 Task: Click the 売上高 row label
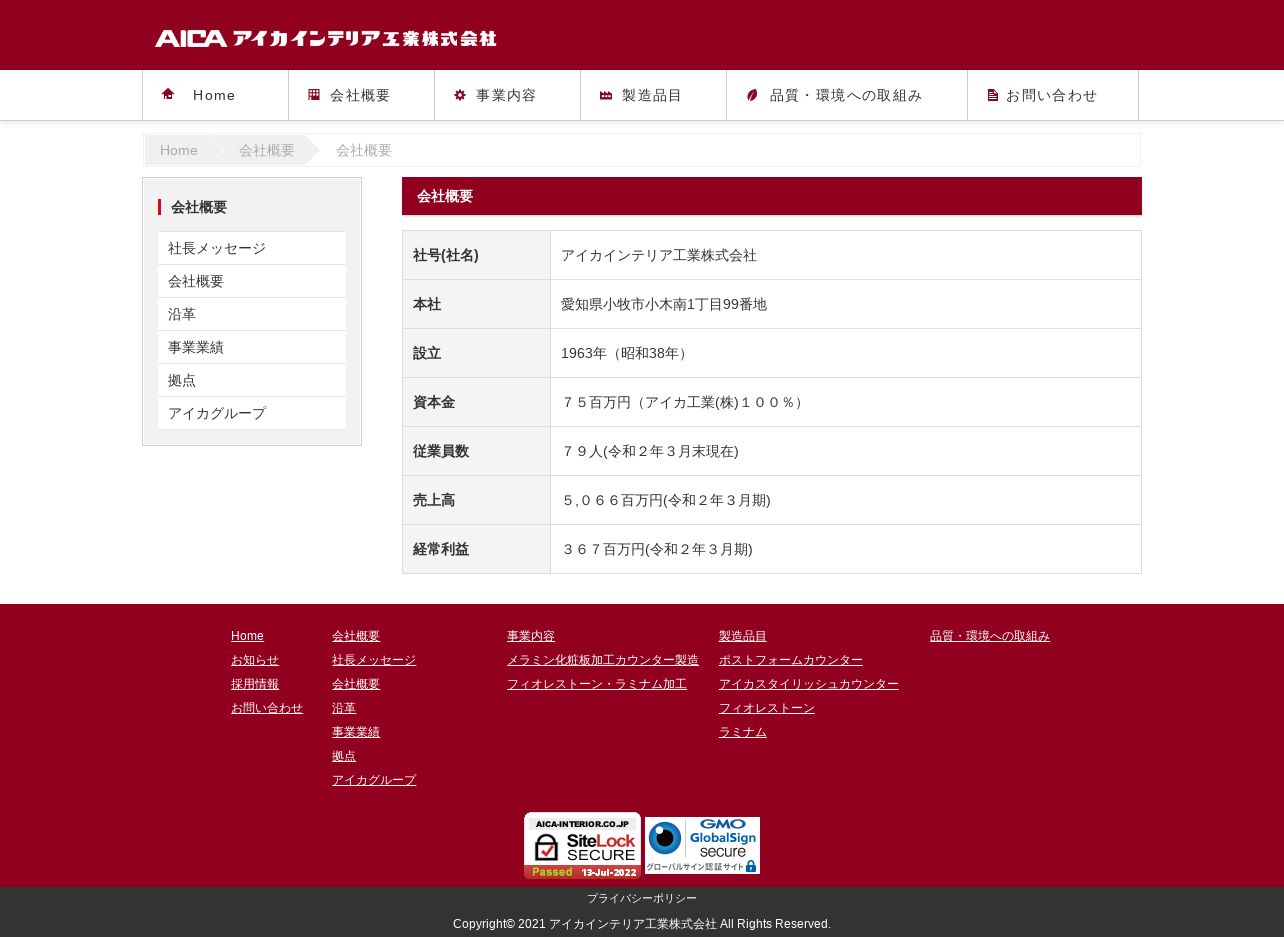(x=434, y=500)
